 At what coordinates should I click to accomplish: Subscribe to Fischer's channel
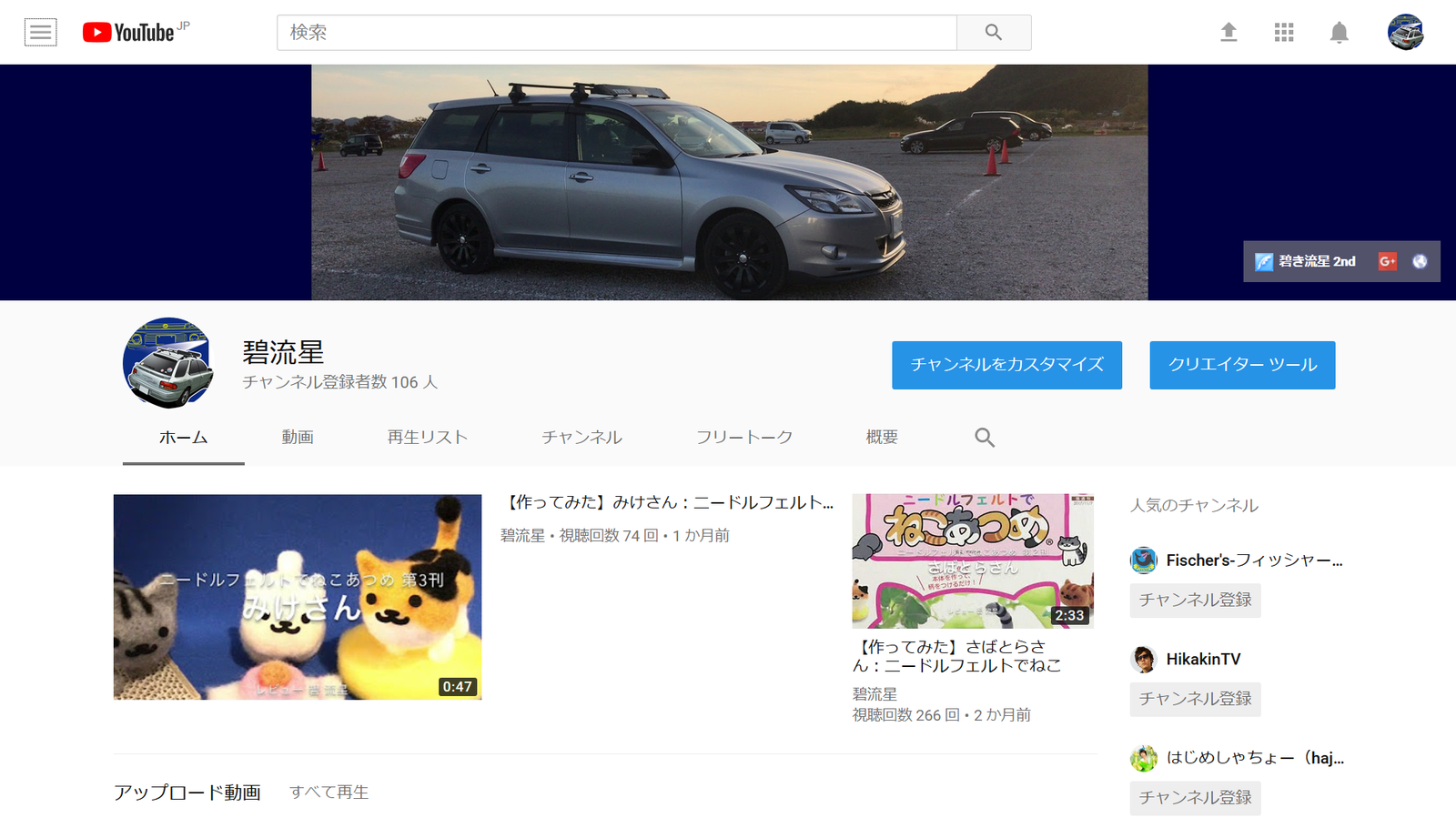1195,601
